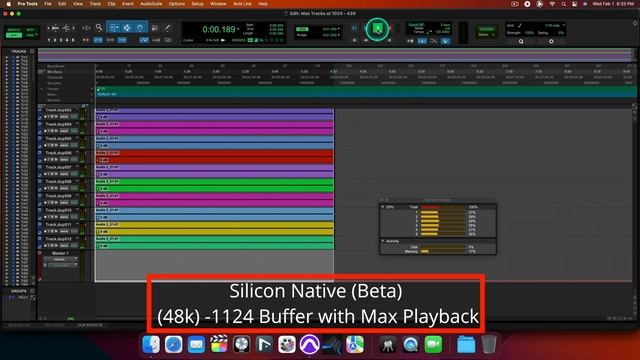
Task: Click green clip on Track.dup008
Action: (215, 185)
